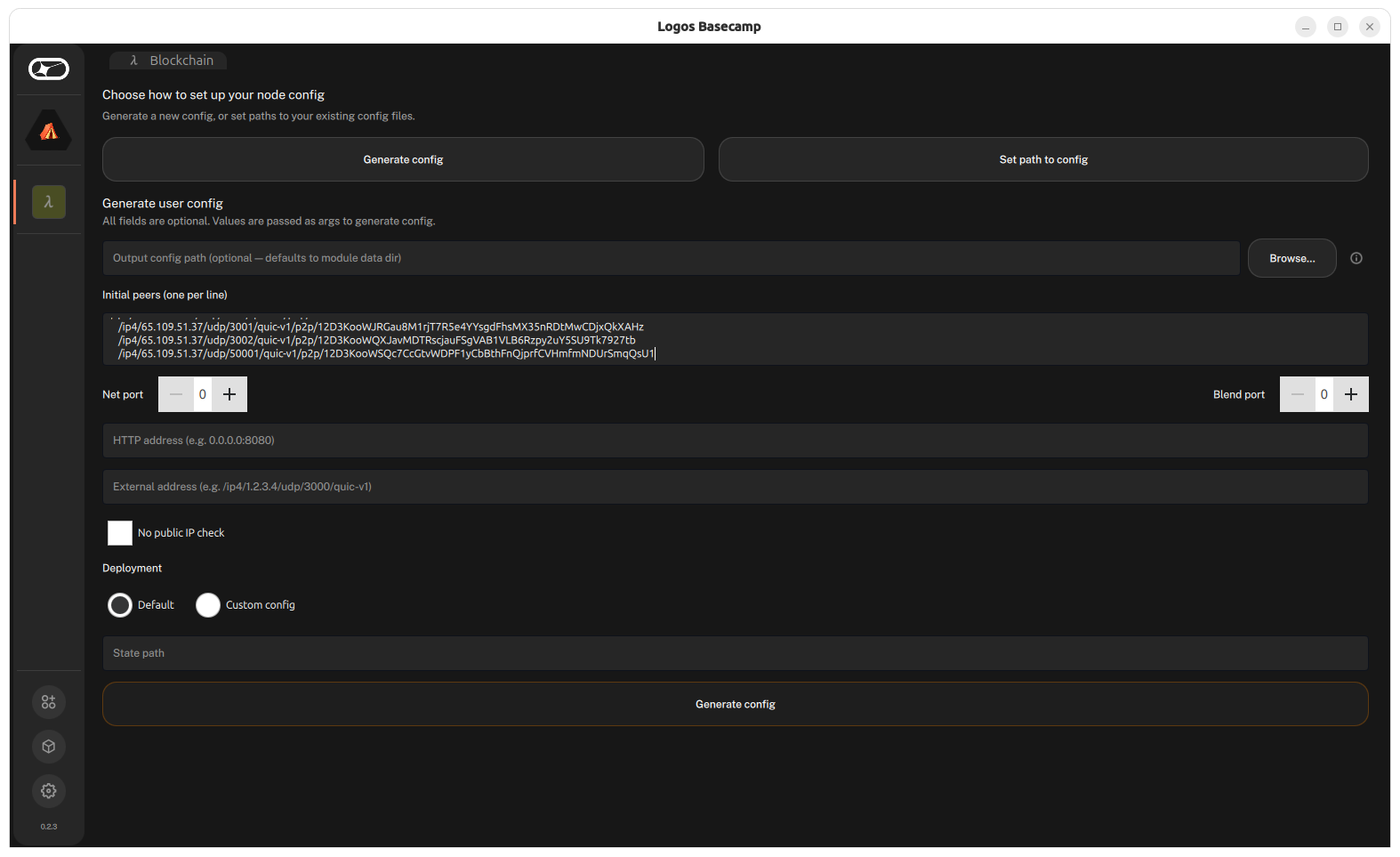1400x857 pixels.
Task: Click the peer line with udp/3001
Action: point(381,327)
